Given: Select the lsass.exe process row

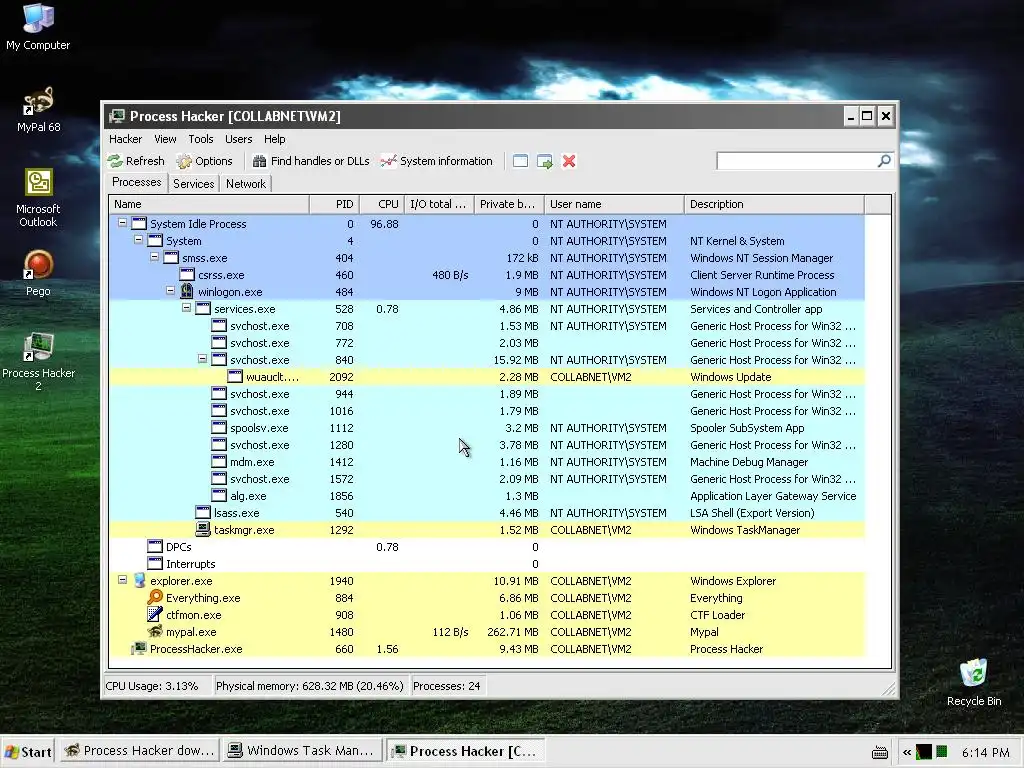Looking at the screenshot, I should click(487, 513).
